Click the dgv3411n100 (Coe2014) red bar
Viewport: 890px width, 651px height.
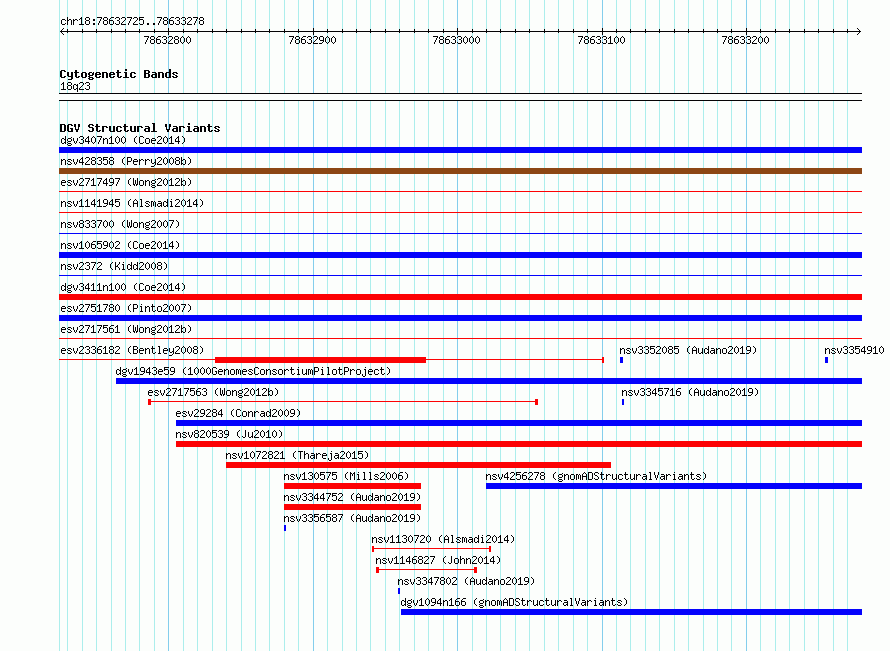click(460, 297)
